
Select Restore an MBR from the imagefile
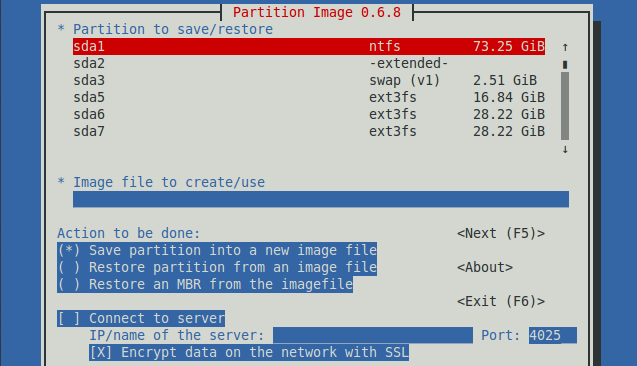click(205, 284)
